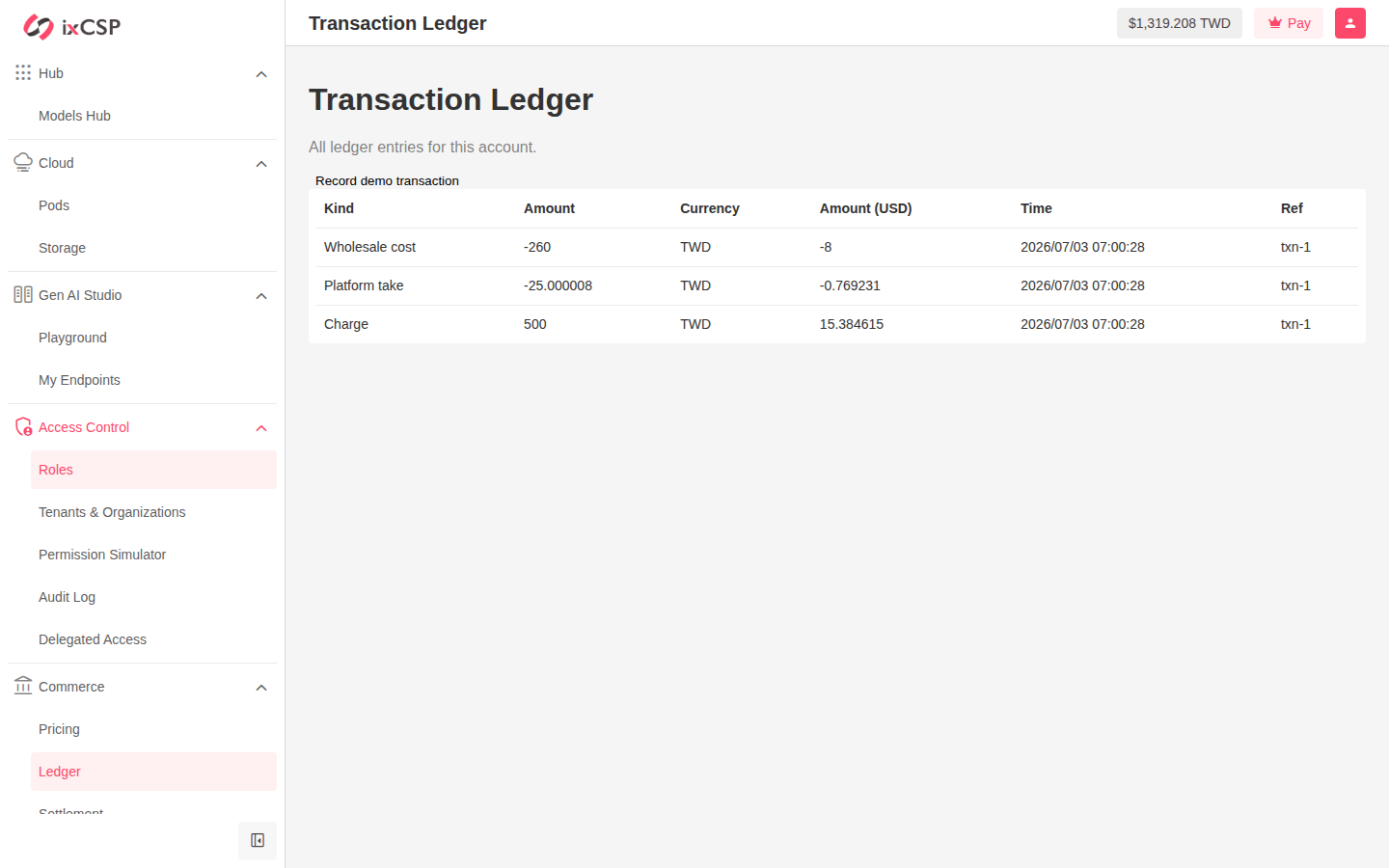The image size is (1389, 868).
Task: Click the $1,319.208 TWD balance
Action: [1180, 23]
